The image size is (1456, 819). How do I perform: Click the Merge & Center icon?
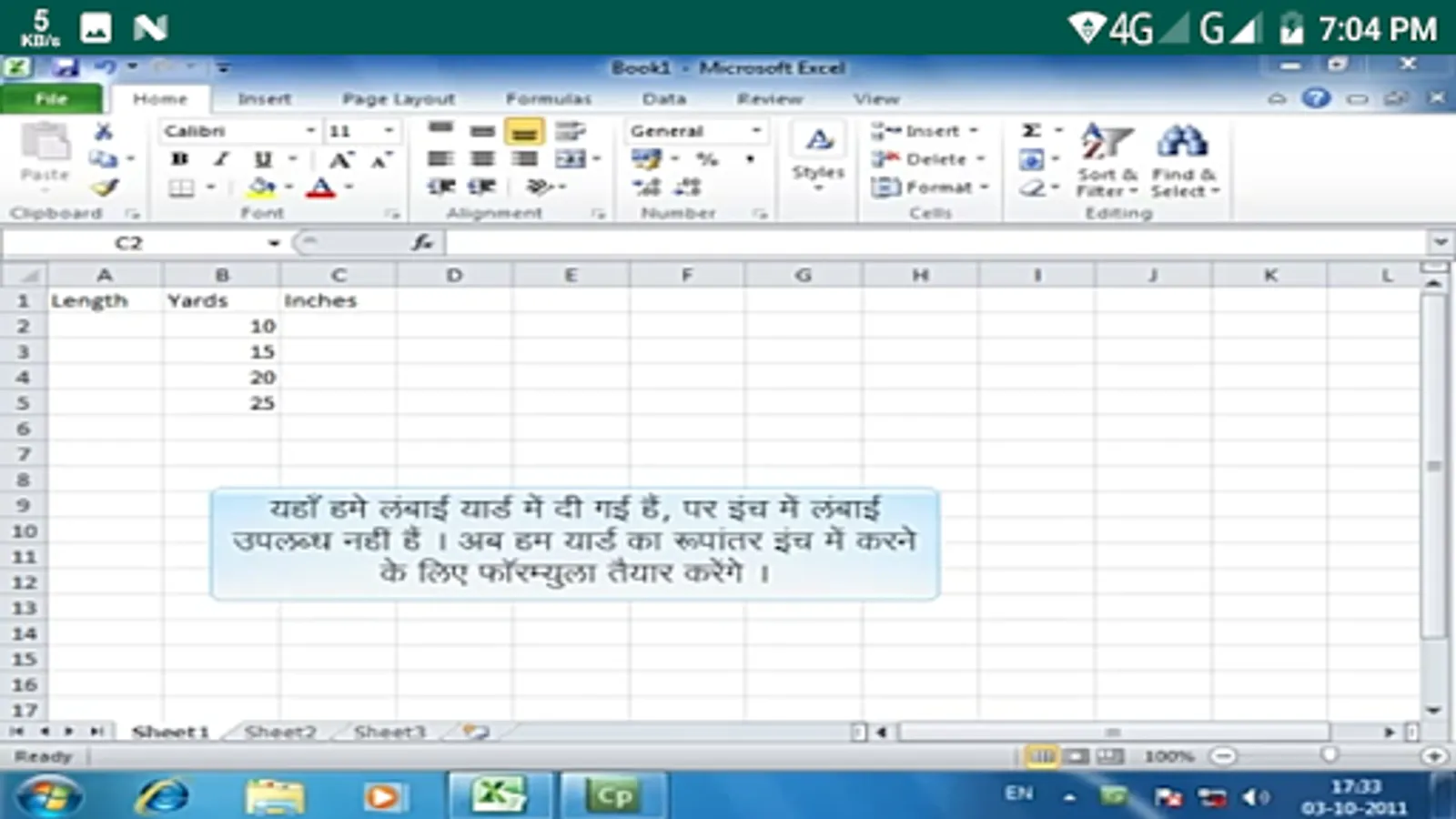(x=571, y=159)
